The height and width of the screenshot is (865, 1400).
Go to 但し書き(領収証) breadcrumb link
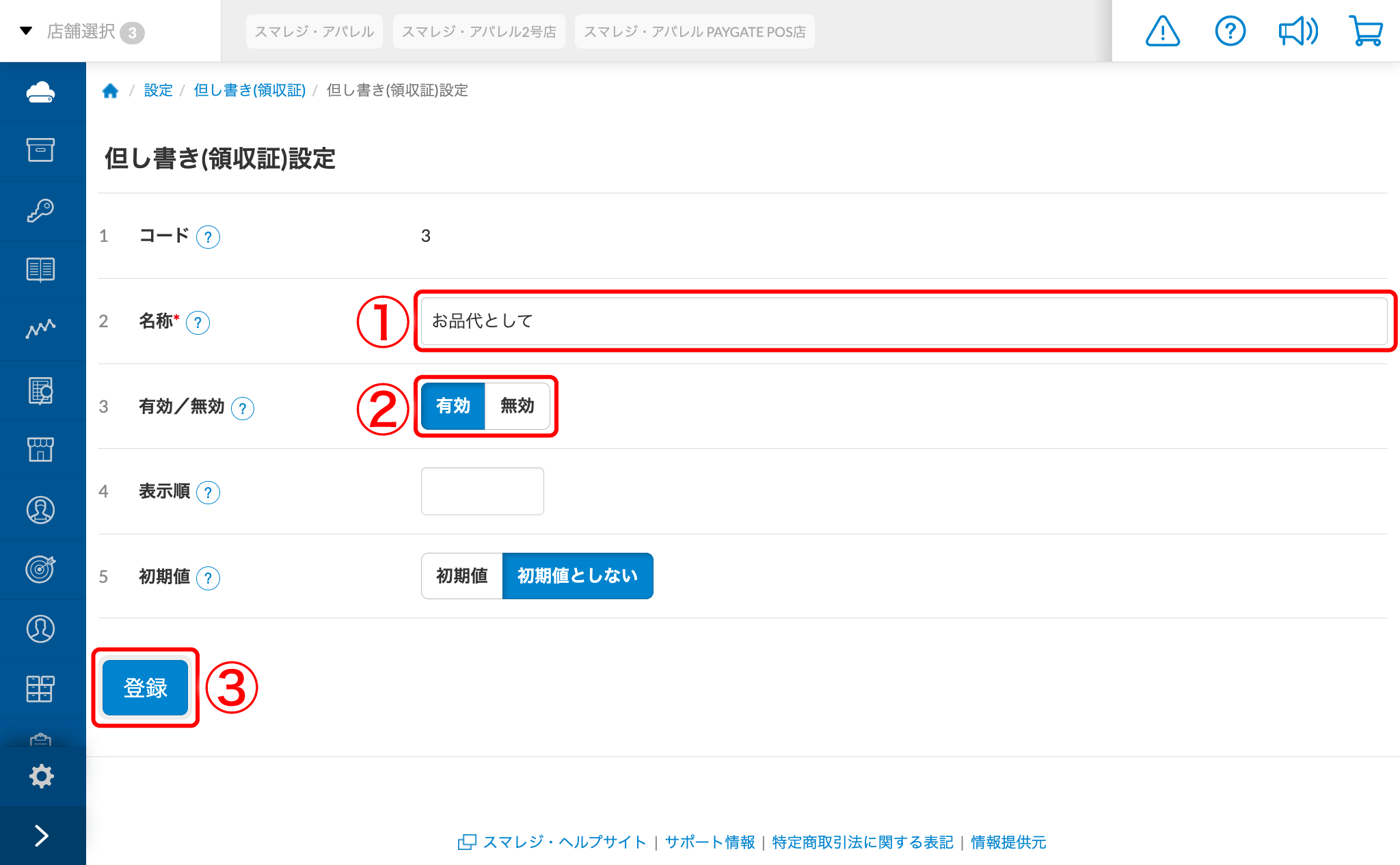[x=250, y=90]
